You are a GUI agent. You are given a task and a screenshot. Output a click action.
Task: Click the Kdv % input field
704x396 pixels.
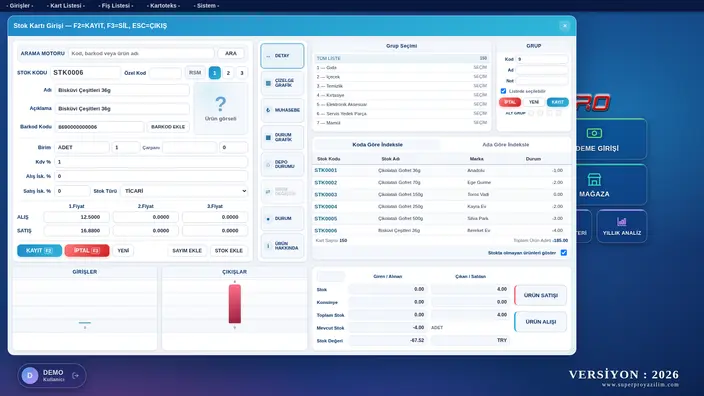coord(151,162)
